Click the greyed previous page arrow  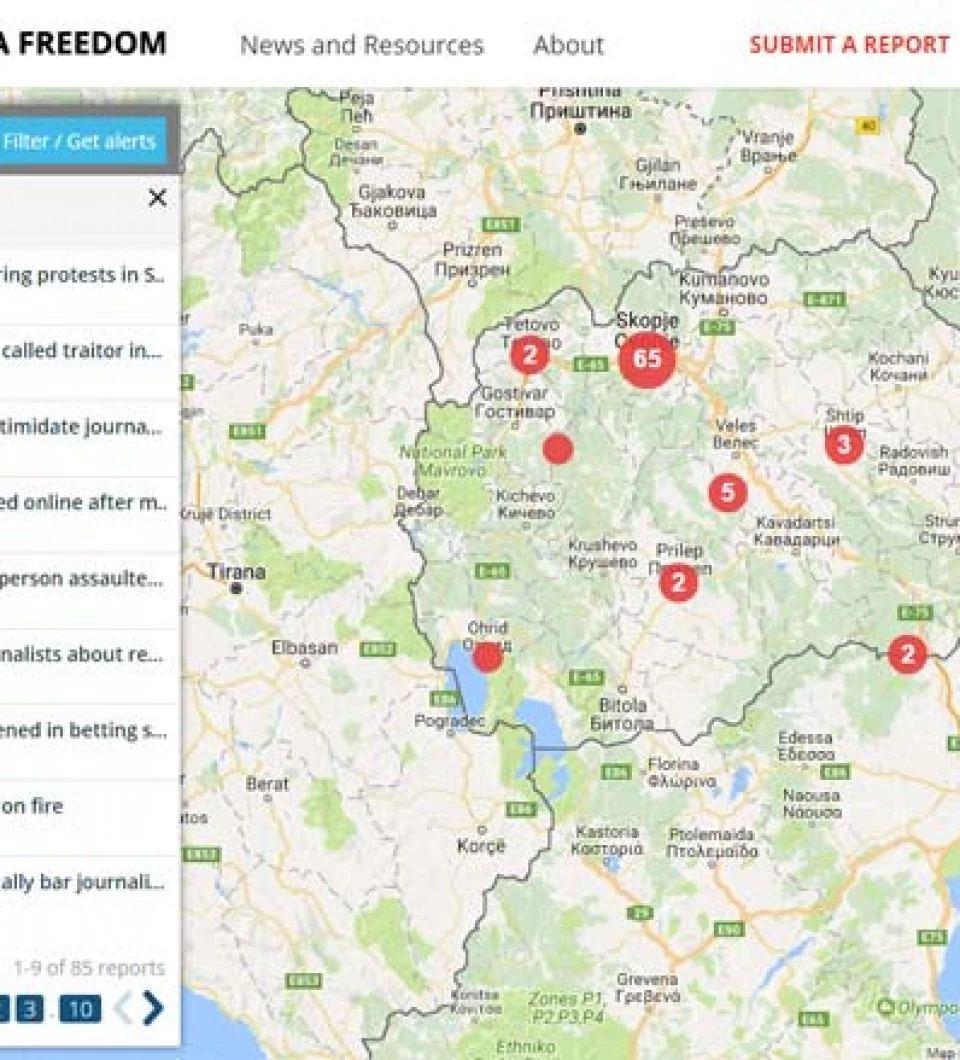(x=123, y=1009)
